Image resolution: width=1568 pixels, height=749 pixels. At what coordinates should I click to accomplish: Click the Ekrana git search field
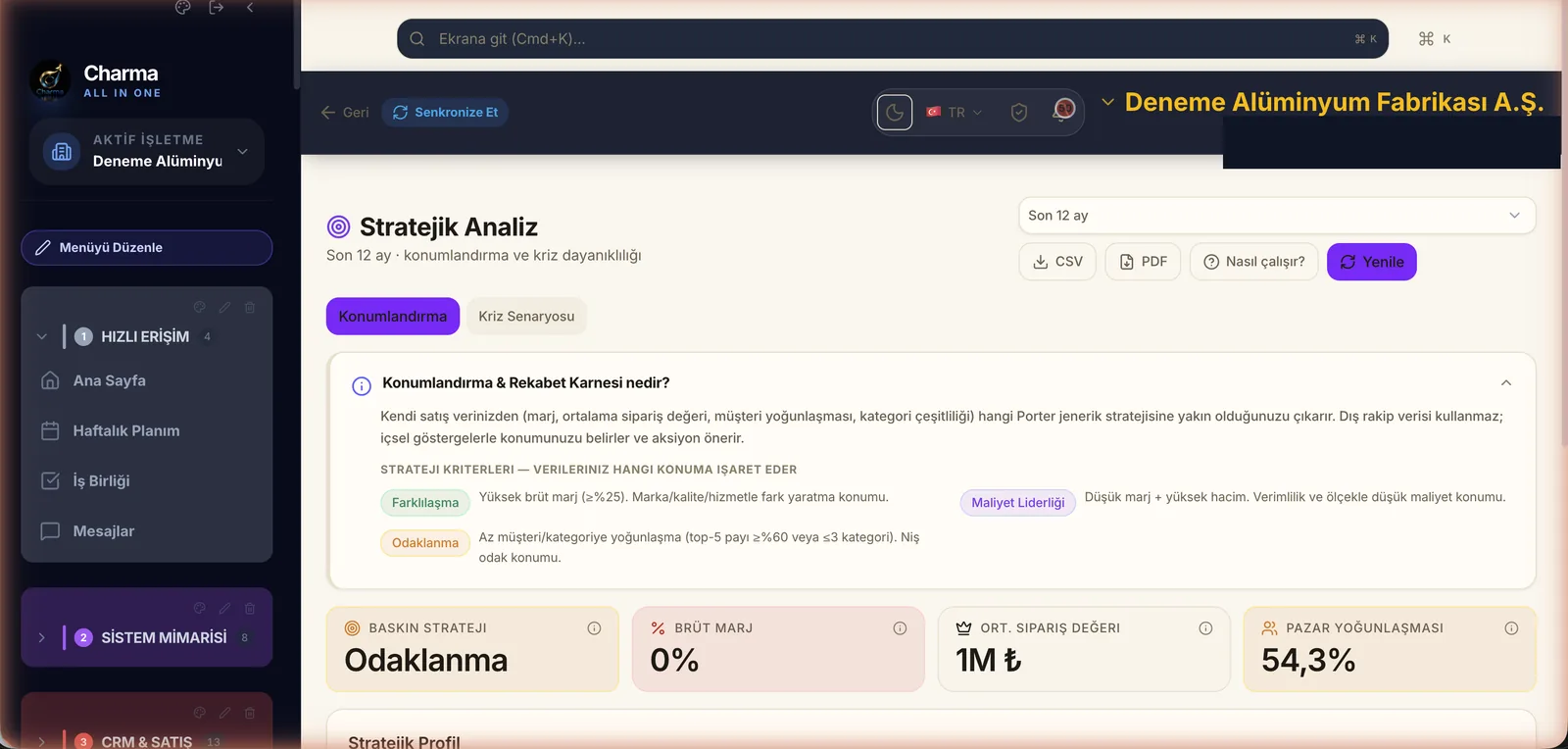(893, 39)
